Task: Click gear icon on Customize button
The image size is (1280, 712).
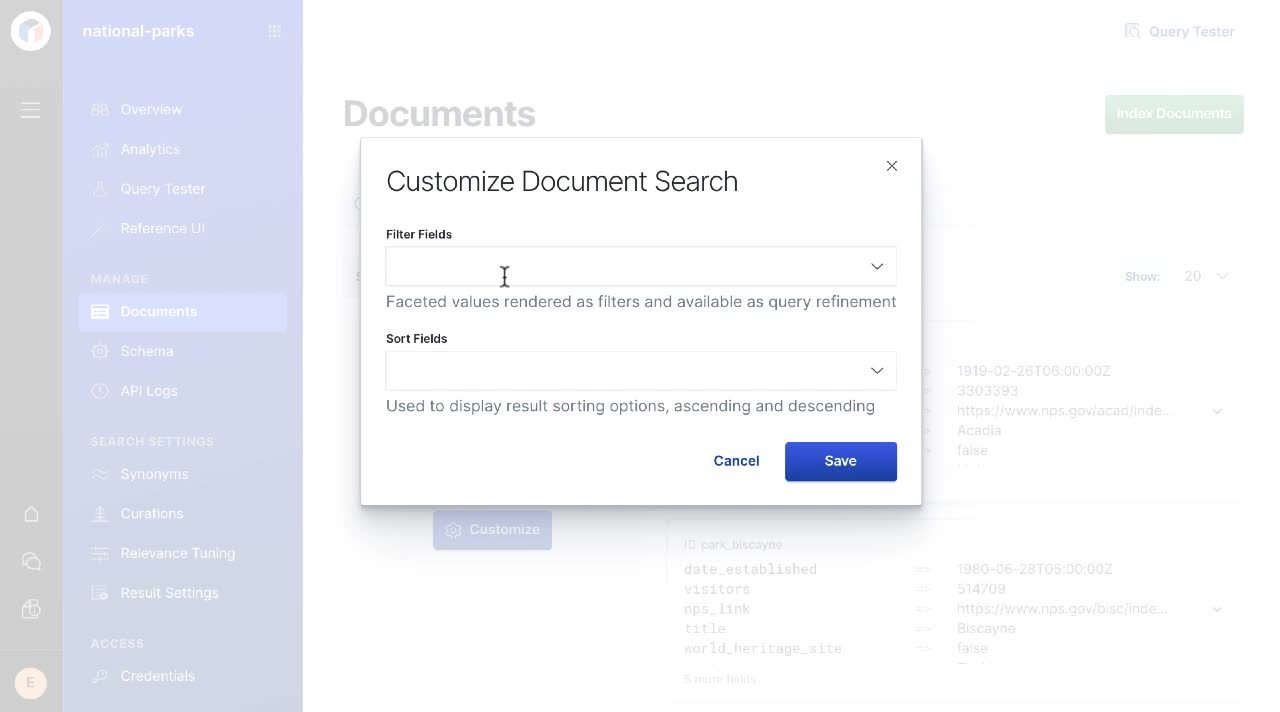Action: (x=453, y=530)
